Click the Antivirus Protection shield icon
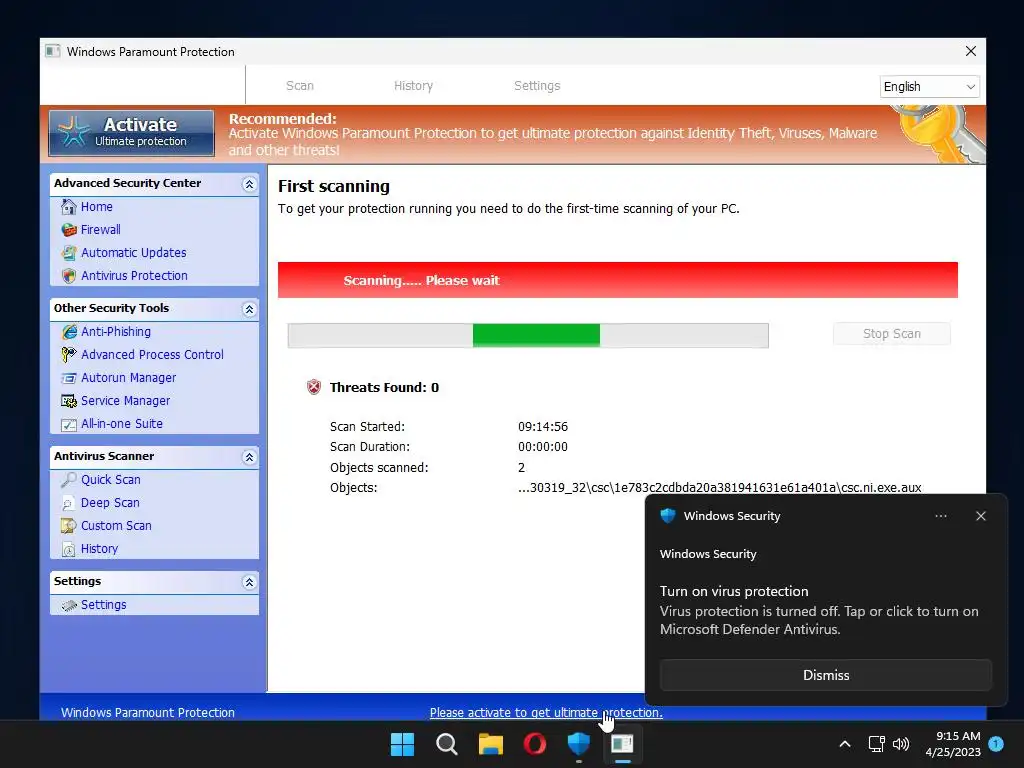Viewport: 1024px width, 768px height. (69, 276)
